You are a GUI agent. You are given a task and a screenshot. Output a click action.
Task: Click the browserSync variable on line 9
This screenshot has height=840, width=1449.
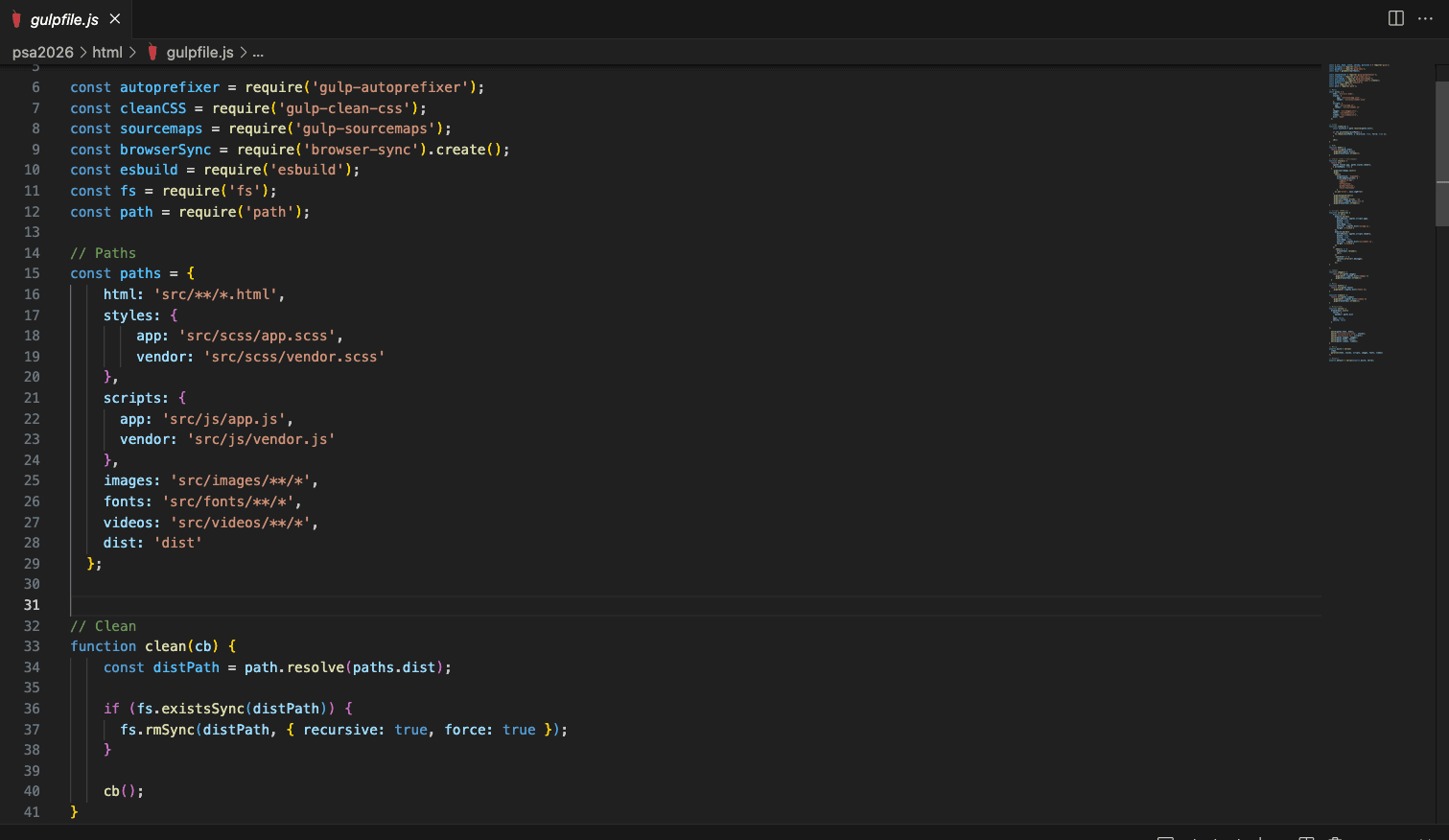165,150
